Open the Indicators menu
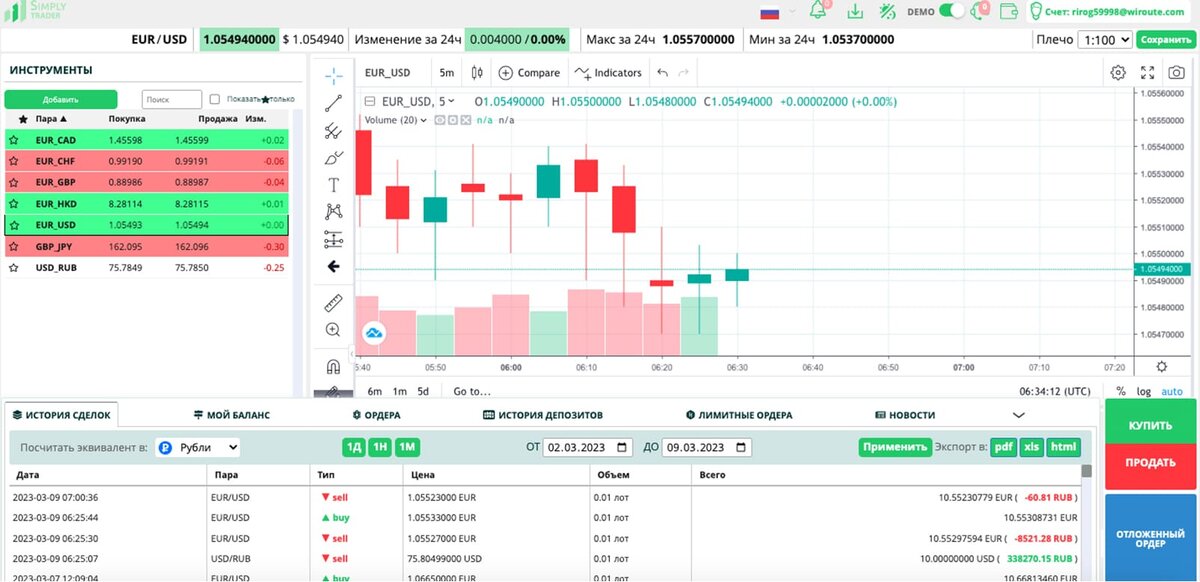The height and width of the screenshot is (582, 1200). click(x=608, y=73)
